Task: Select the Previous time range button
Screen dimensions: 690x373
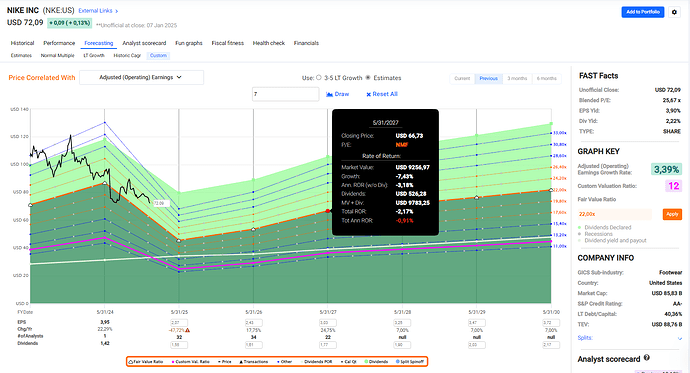Action: coord(488,78)
